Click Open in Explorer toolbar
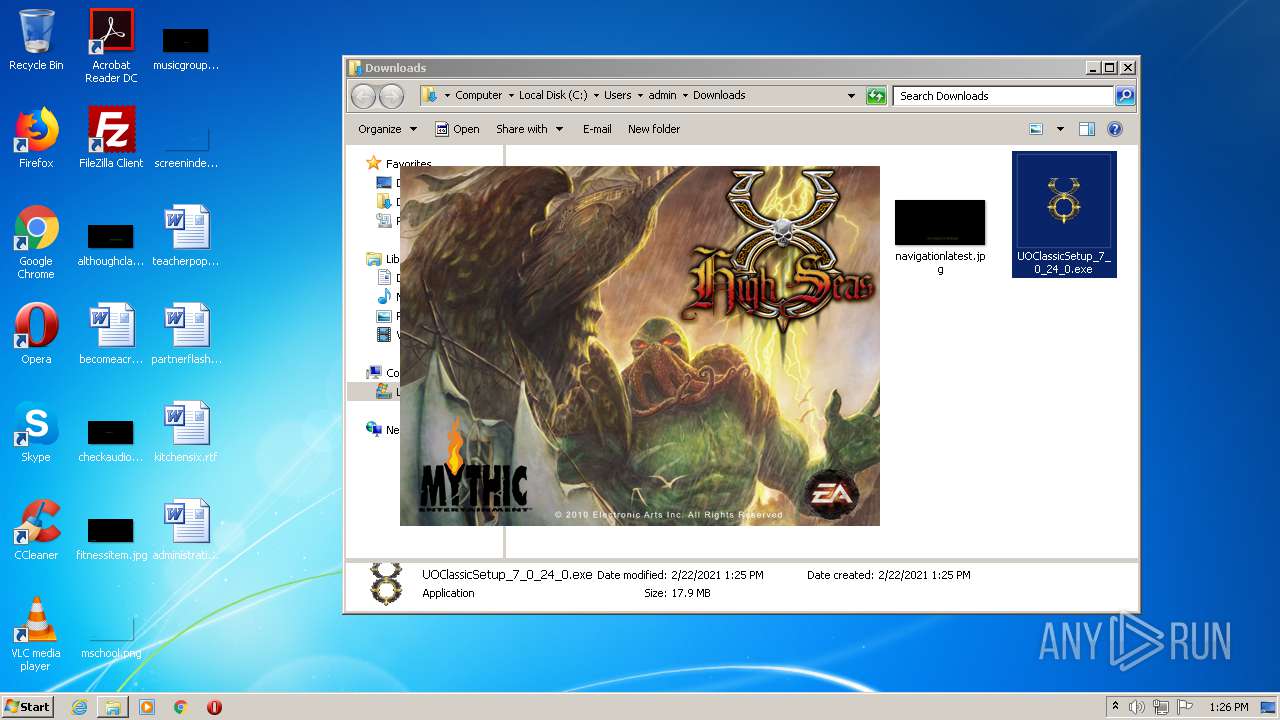Screen dimensions: 1280x720 pos(457,129)
